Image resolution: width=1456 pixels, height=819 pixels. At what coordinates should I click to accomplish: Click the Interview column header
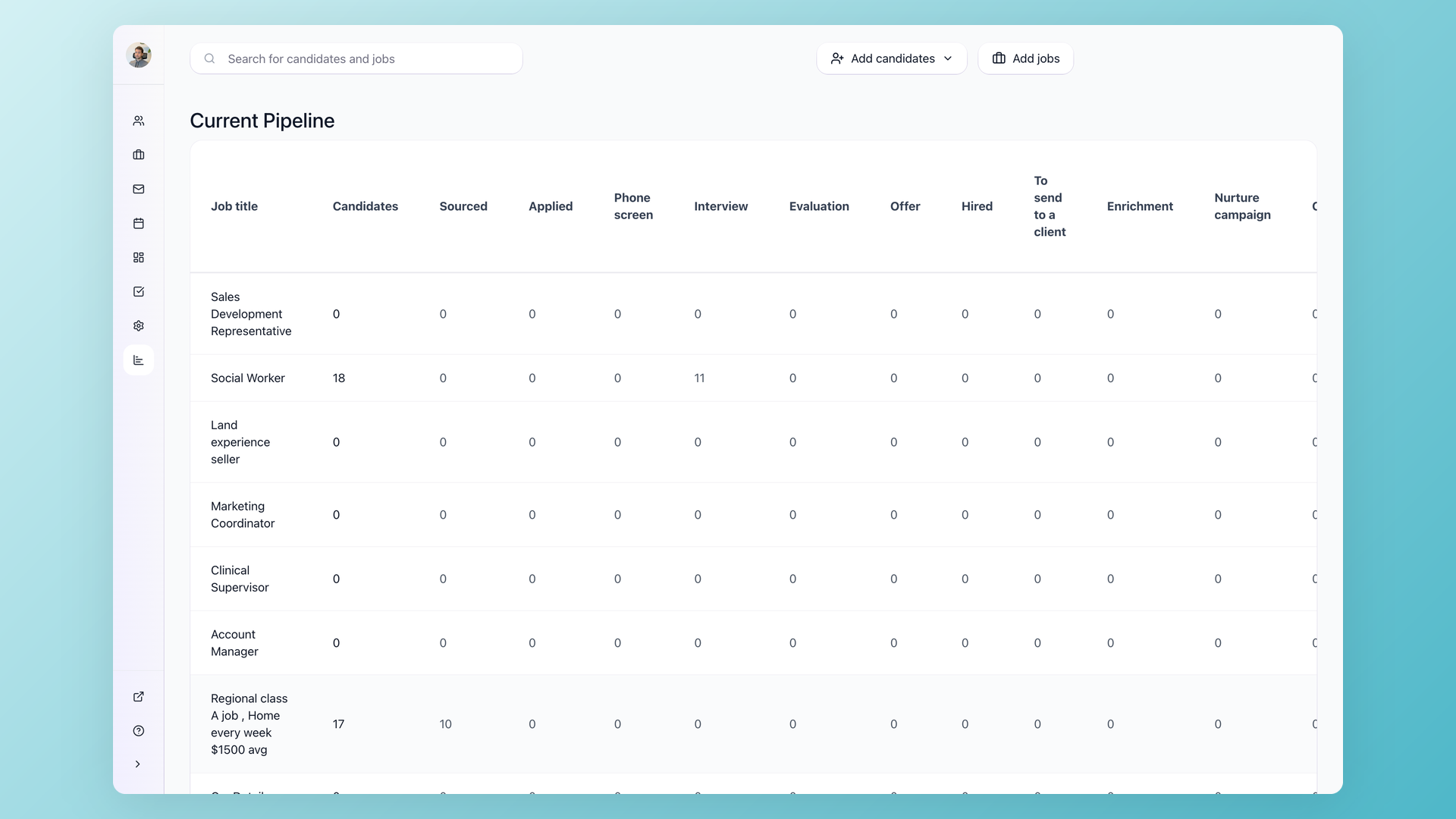(720, 206)
